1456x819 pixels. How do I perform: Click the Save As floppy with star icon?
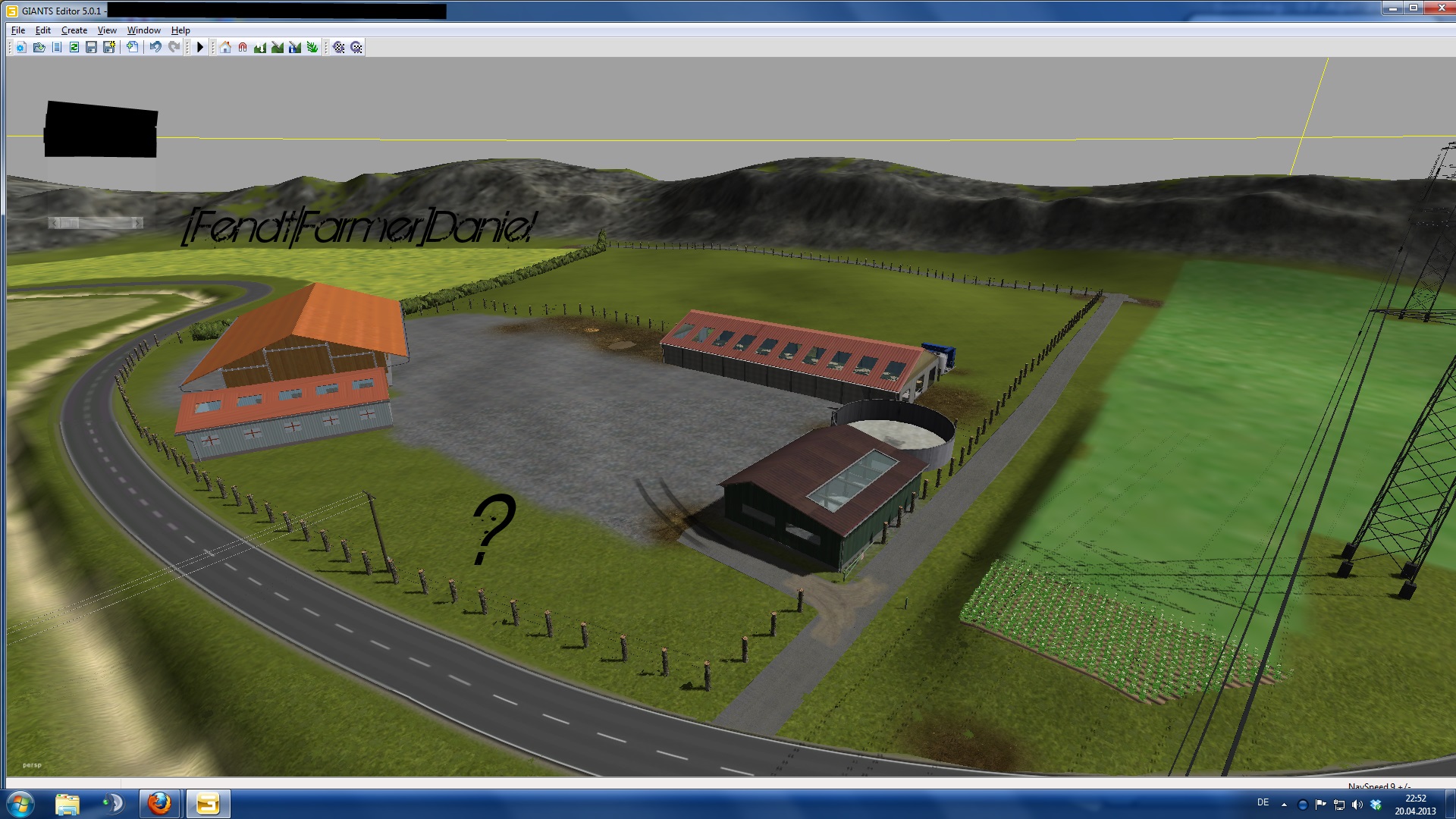tap(109, 48)
